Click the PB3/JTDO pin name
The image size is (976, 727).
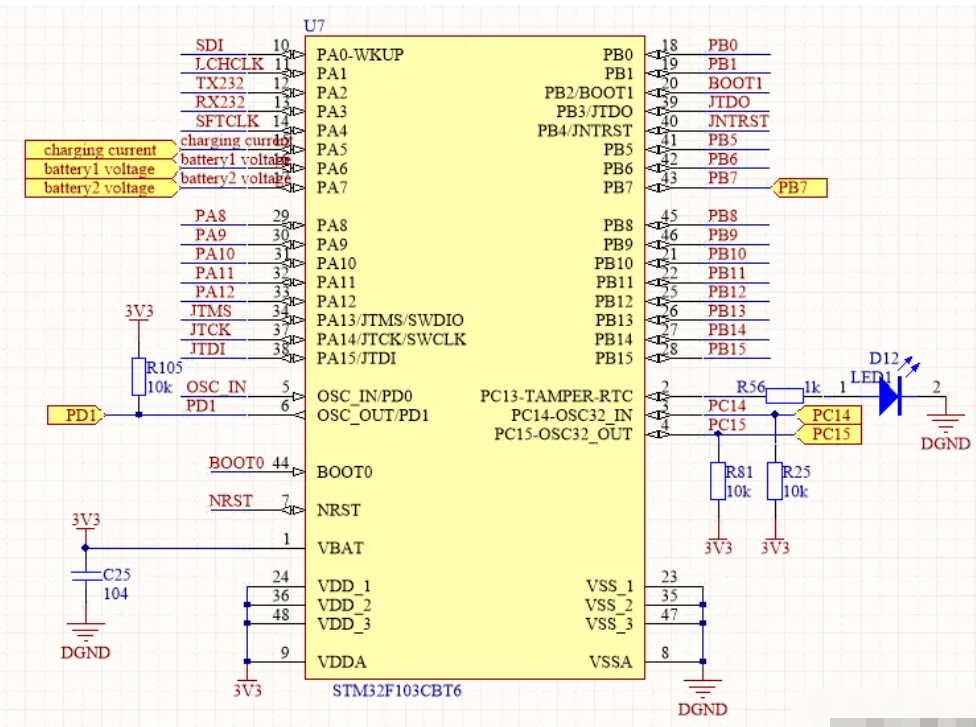[594, 111]
